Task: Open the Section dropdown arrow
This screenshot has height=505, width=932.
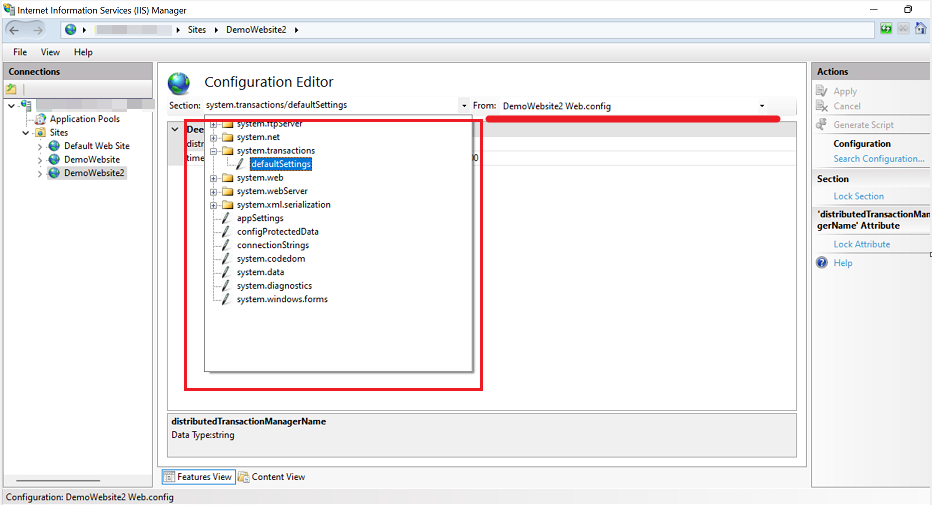Action: pos(464,106)
